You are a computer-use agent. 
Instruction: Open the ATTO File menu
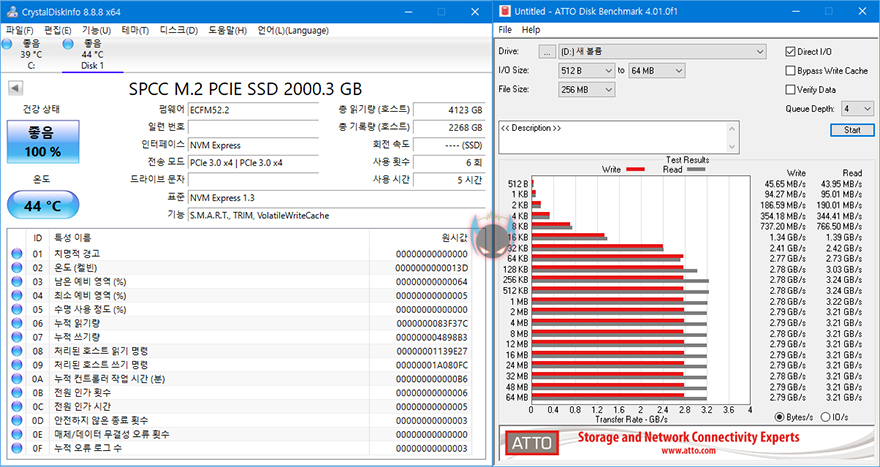tap(505, 30)
